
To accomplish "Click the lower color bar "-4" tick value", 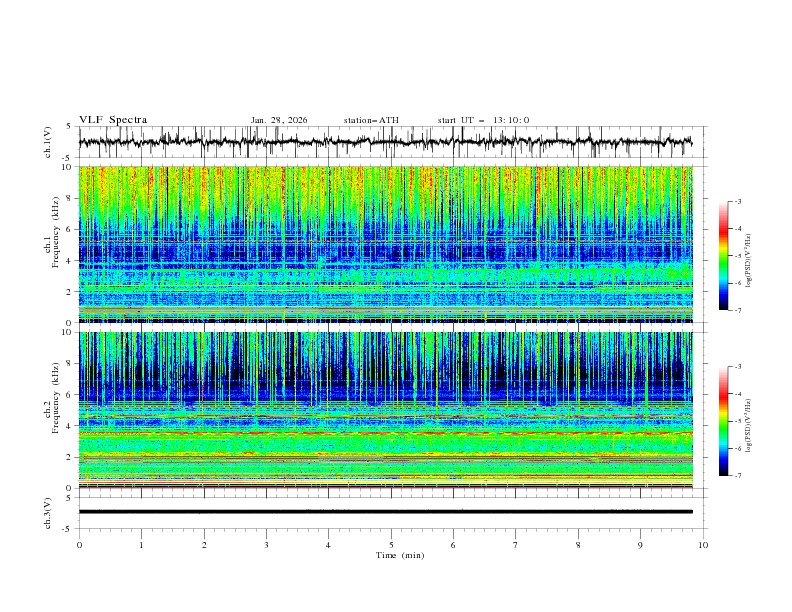I will pyautogui.click(x=737, y=394).
